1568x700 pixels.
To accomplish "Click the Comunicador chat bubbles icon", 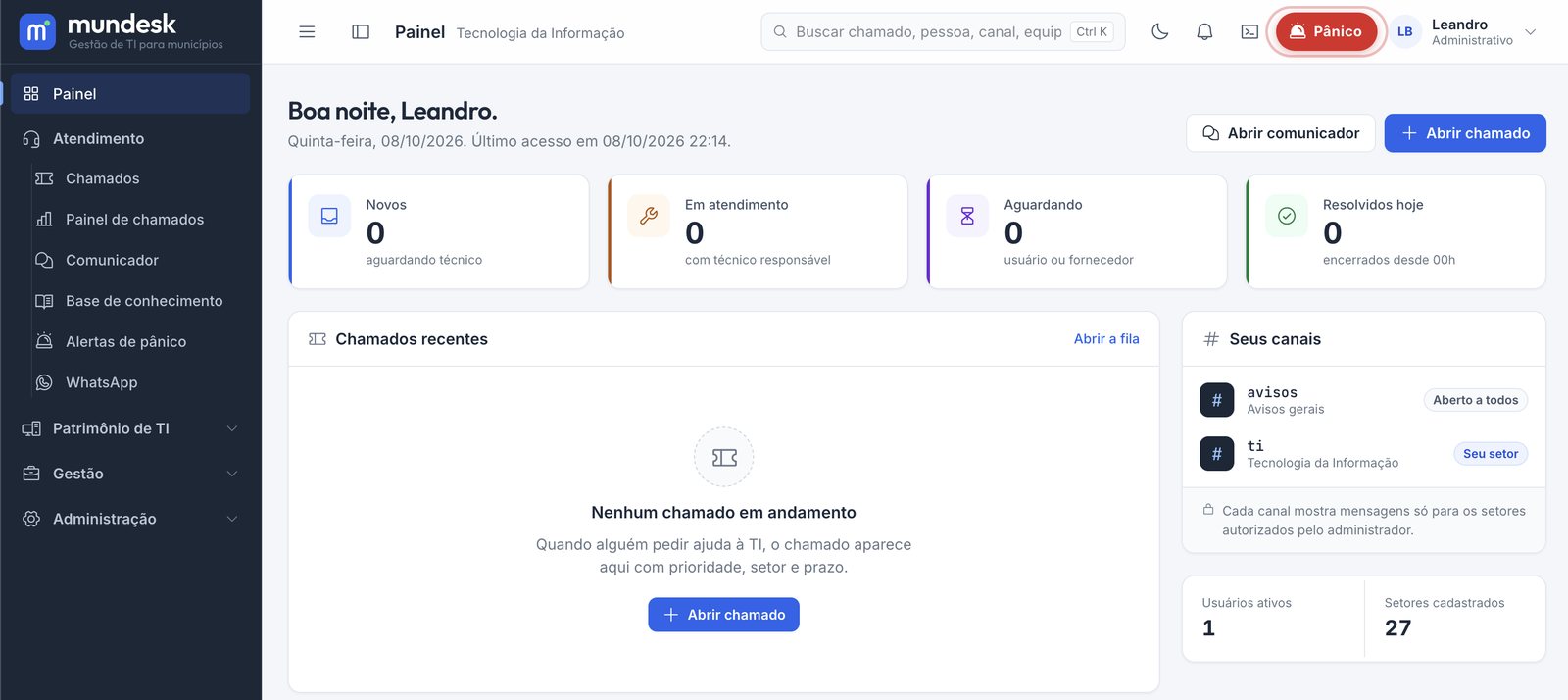I will (x=44, y=260).
